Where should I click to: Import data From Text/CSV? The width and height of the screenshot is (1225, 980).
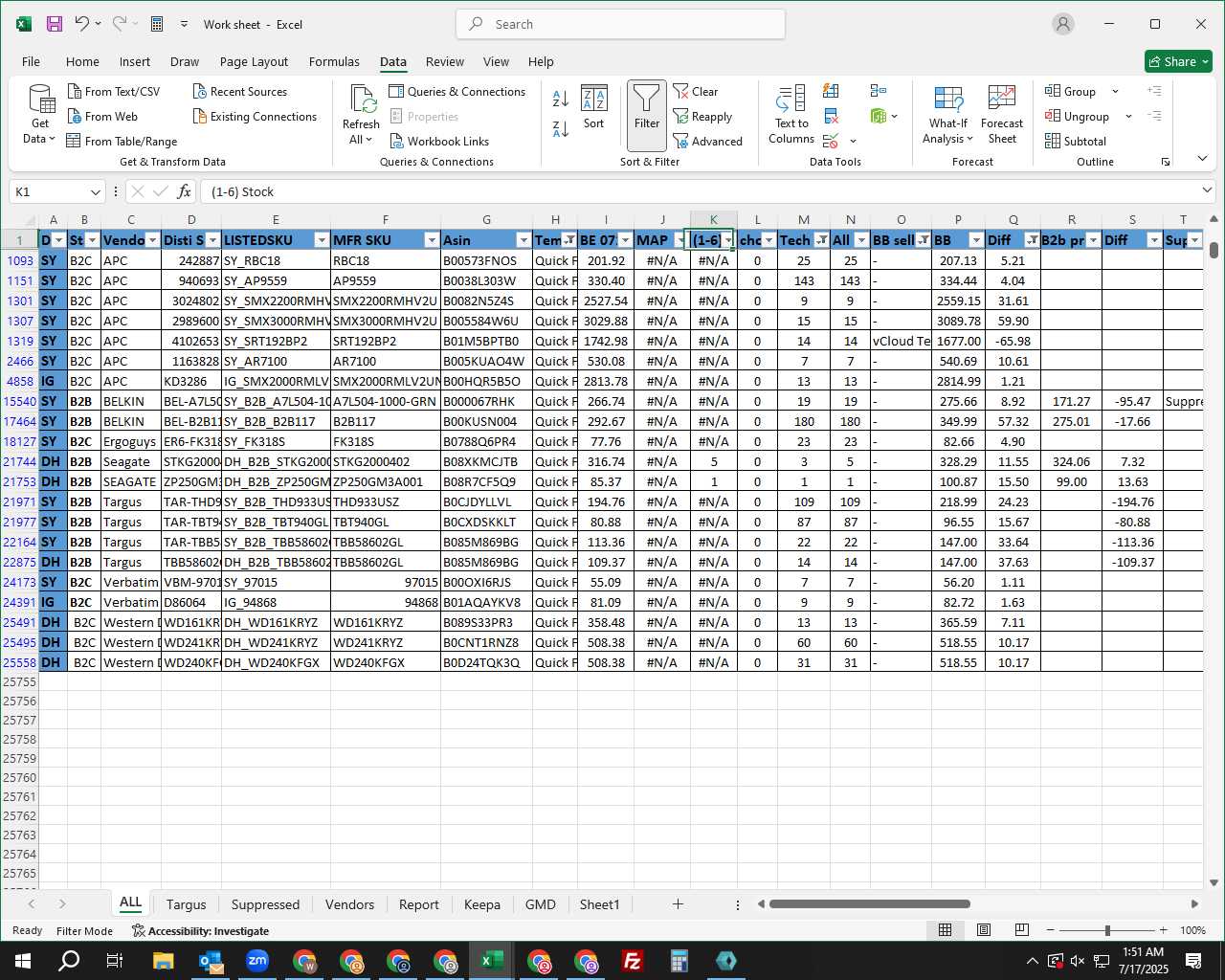pos(114,91)
